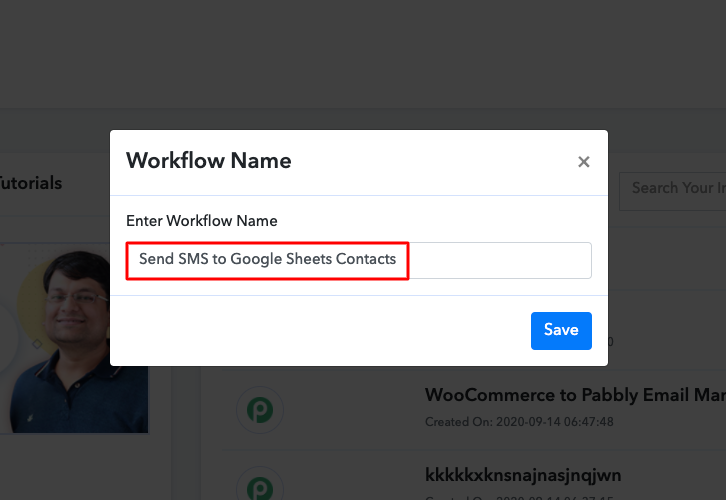Click the 'Enter Workflow Name' label
Viewport: 726px width, 500px height.
[201, 221]
